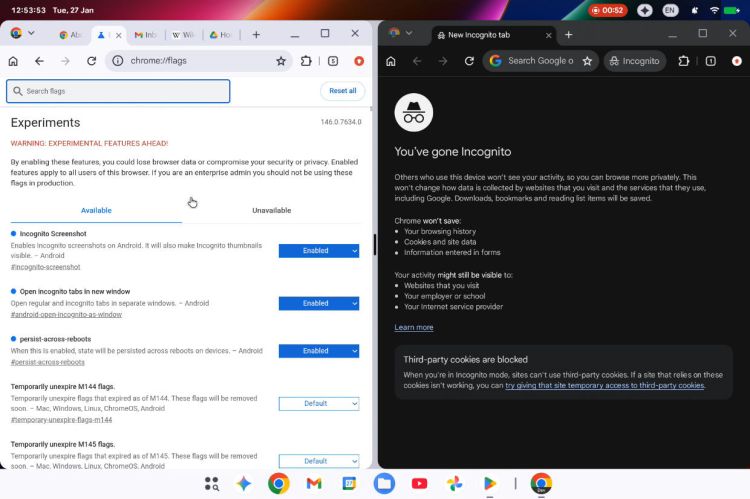Open Gmail from the taskbar

click(x=314, y=484)
